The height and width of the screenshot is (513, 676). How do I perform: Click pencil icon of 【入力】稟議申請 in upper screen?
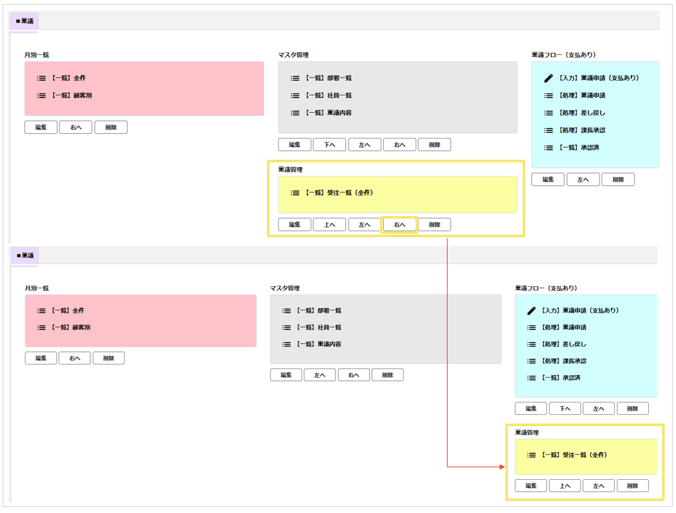click(548, 78)
